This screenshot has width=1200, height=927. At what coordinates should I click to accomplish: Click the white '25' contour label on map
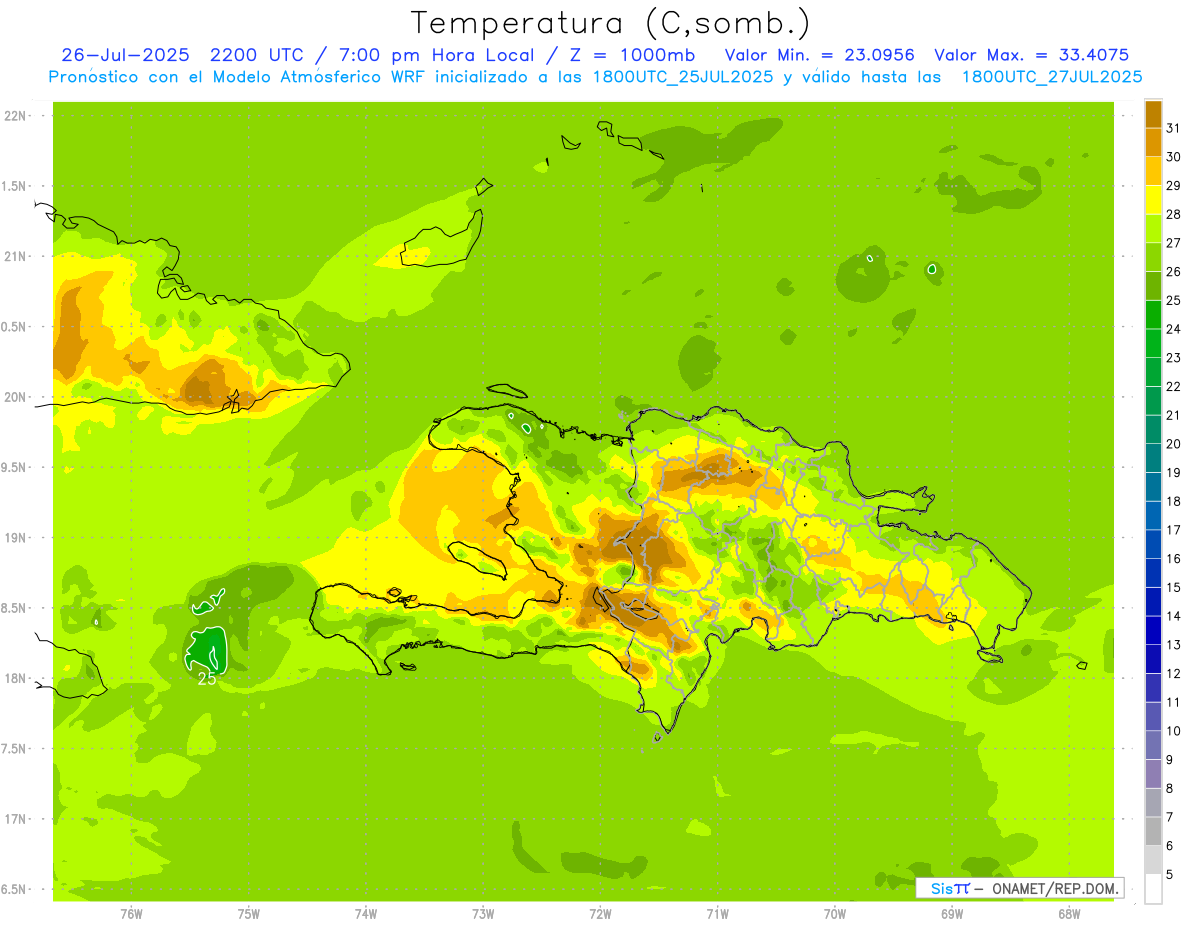[207, 679]
